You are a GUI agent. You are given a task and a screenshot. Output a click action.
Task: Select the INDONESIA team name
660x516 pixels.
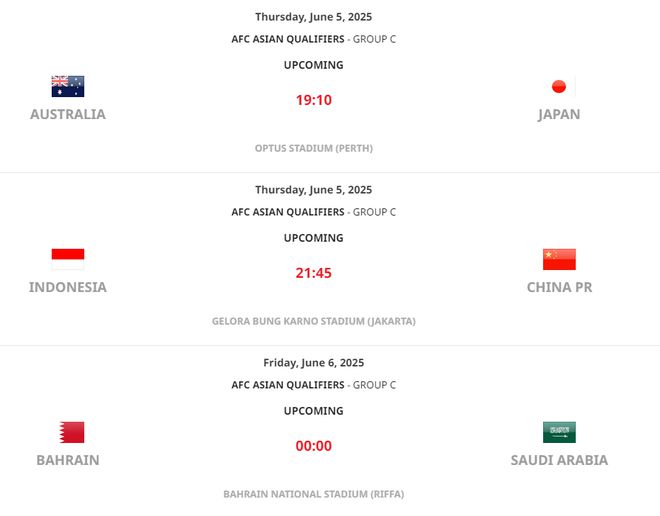[68, 287]
